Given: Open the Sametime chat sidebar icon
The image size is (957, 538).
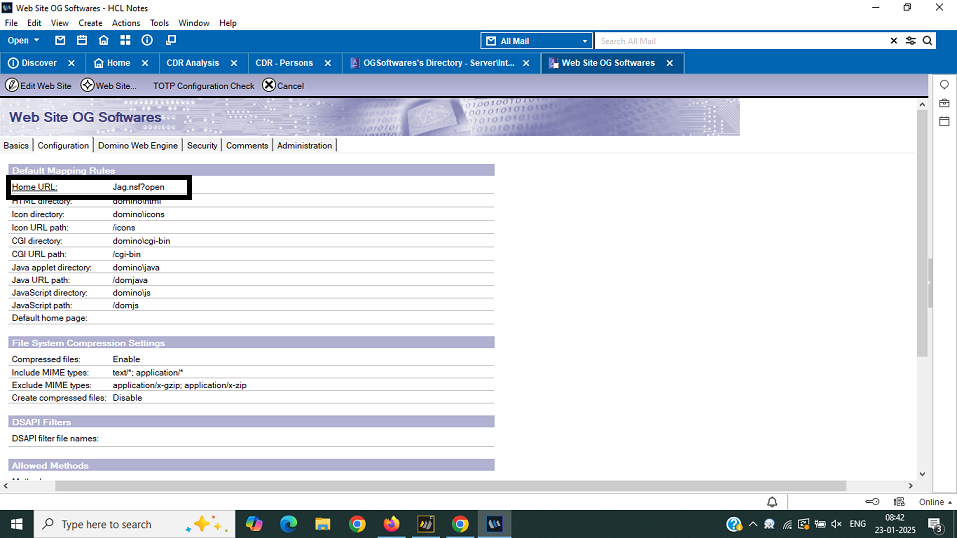Looking at the screenshot, I should click(x=944, y=85).
